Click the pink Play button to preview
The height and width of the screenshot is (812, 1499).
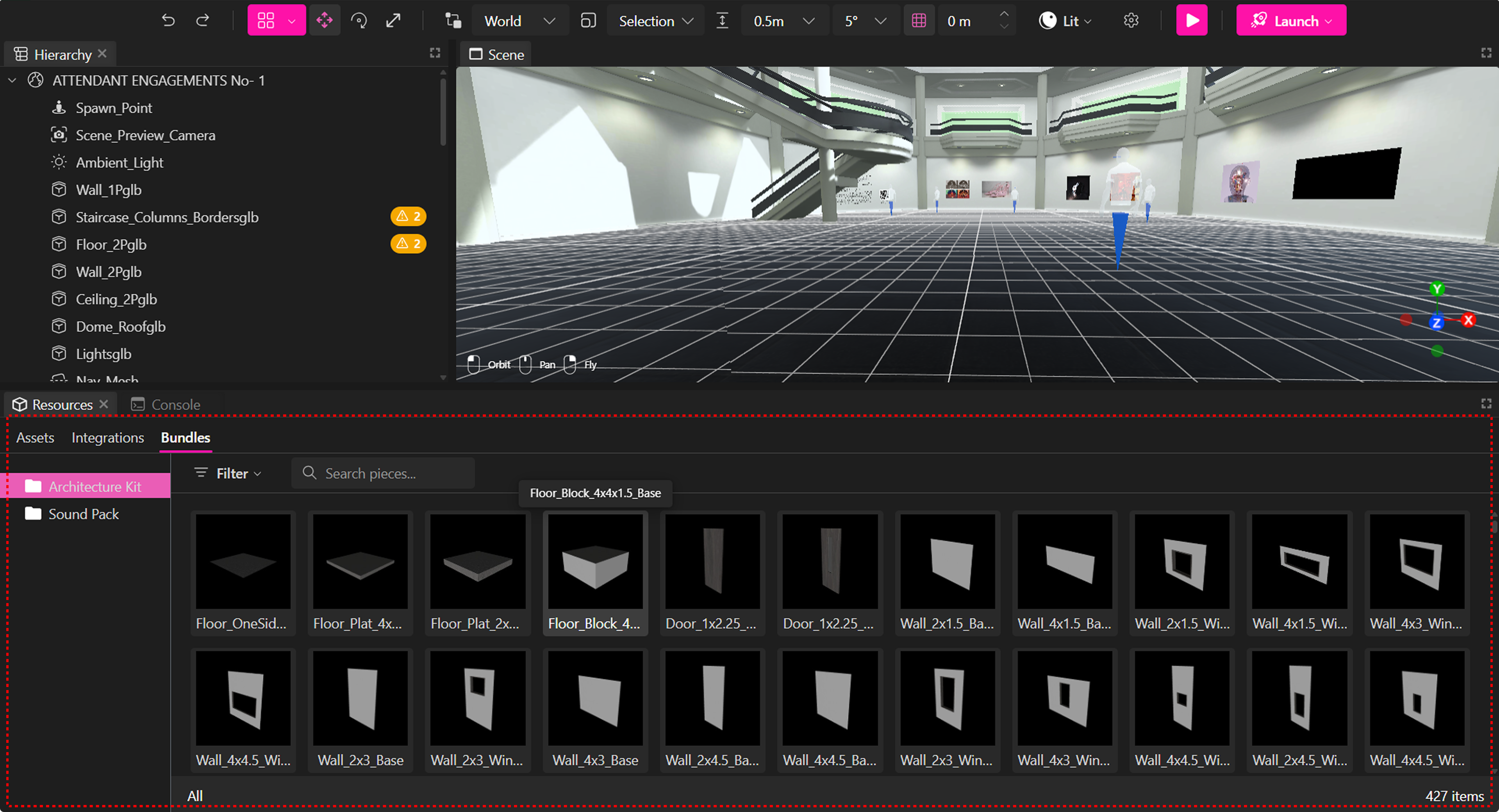(1191, 20)
